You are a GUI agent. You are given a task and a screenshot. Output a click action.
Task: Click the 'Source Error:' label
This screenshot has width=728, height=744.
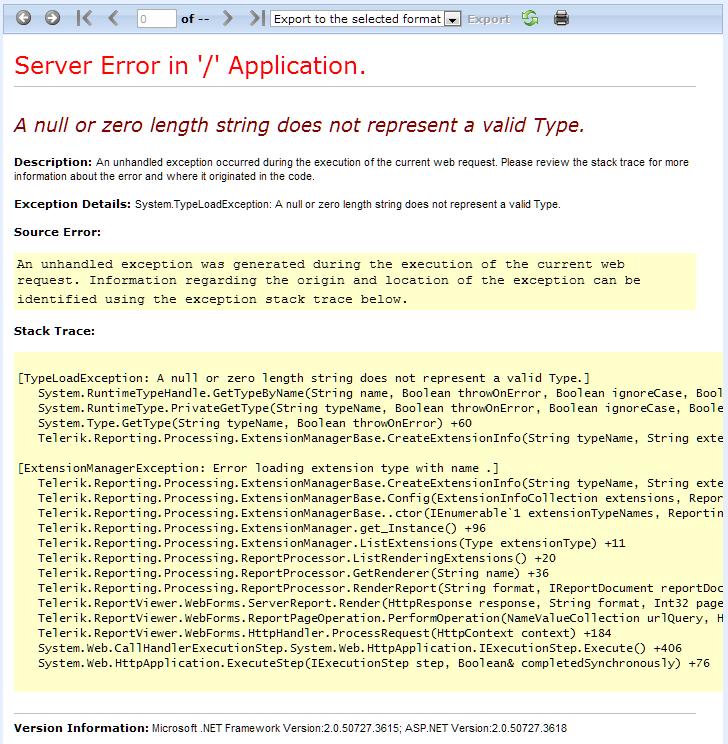57,232
